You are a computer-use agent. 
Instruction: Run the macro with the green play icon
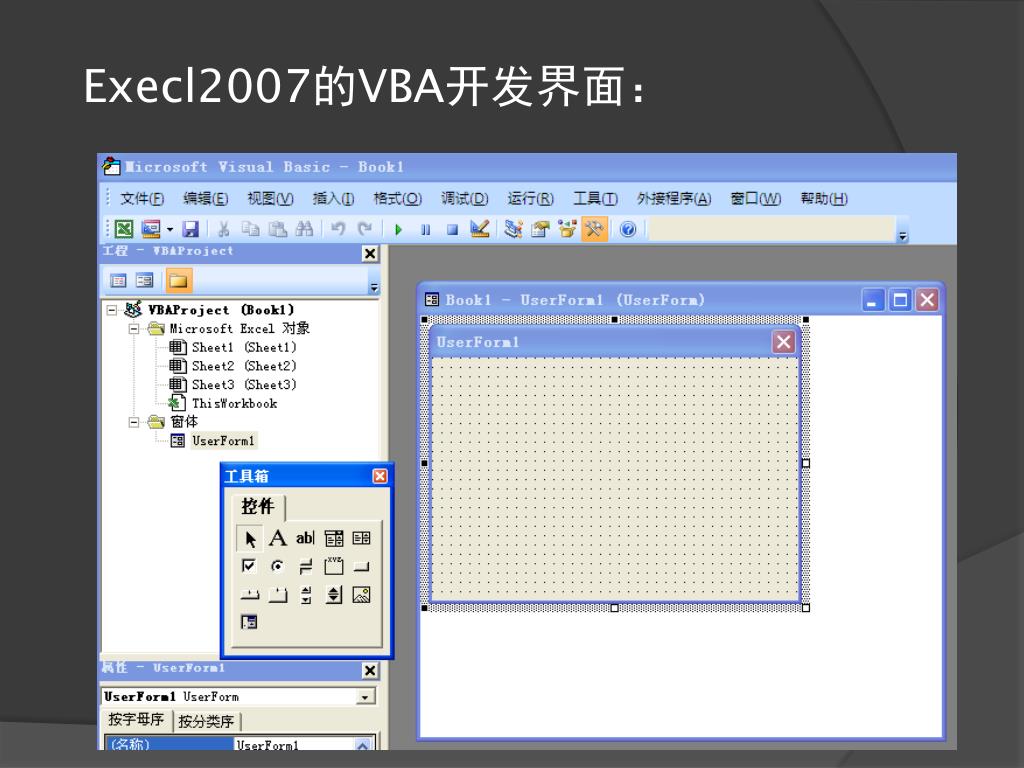tap(398, 229)
